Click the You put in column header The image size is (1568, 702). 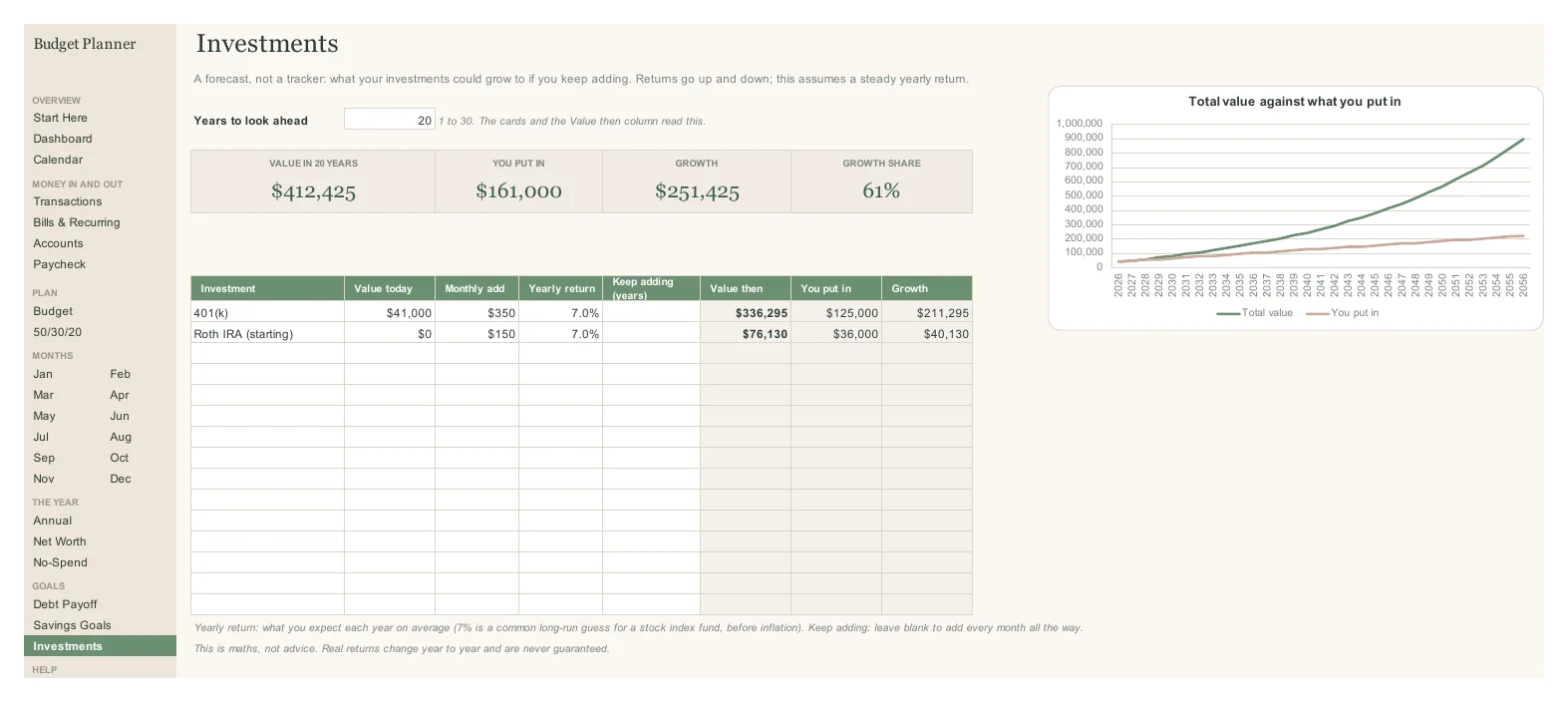(836, 288)
